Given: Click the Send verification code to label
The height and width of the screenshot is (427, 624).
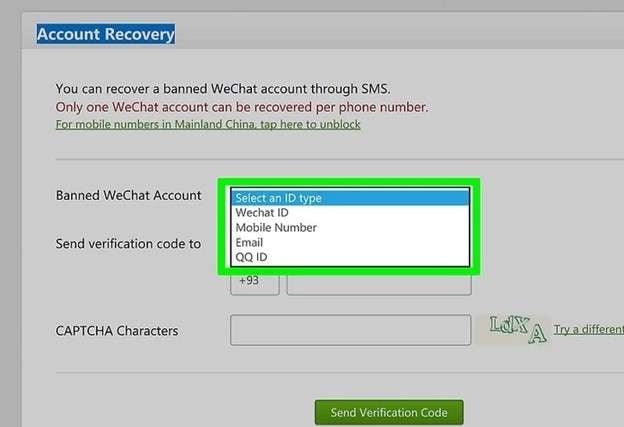Looking at the screenshot, I should tap(128, 244).
